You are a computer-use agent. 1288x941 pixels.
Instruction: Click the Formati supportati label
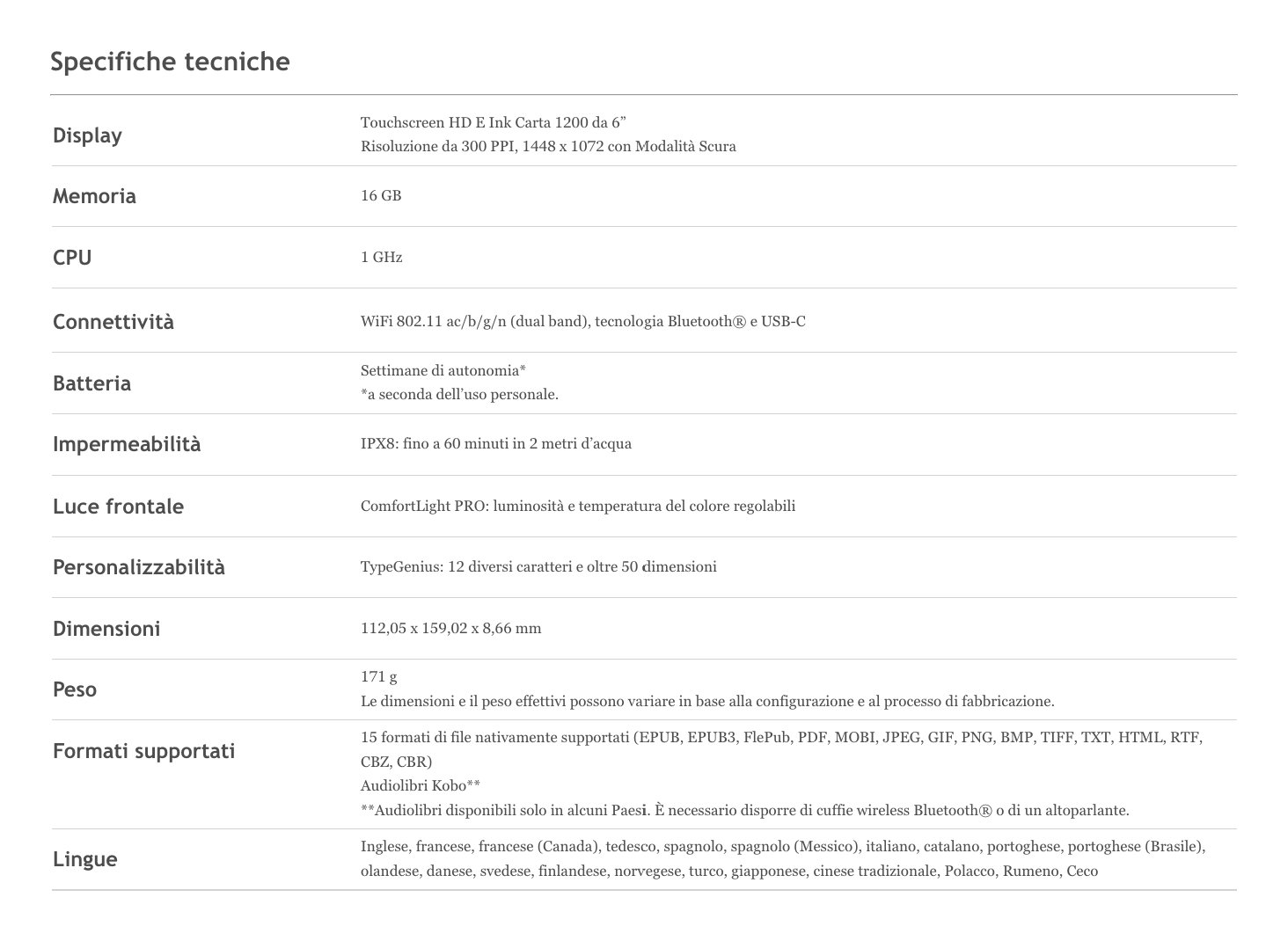(143, 751)
